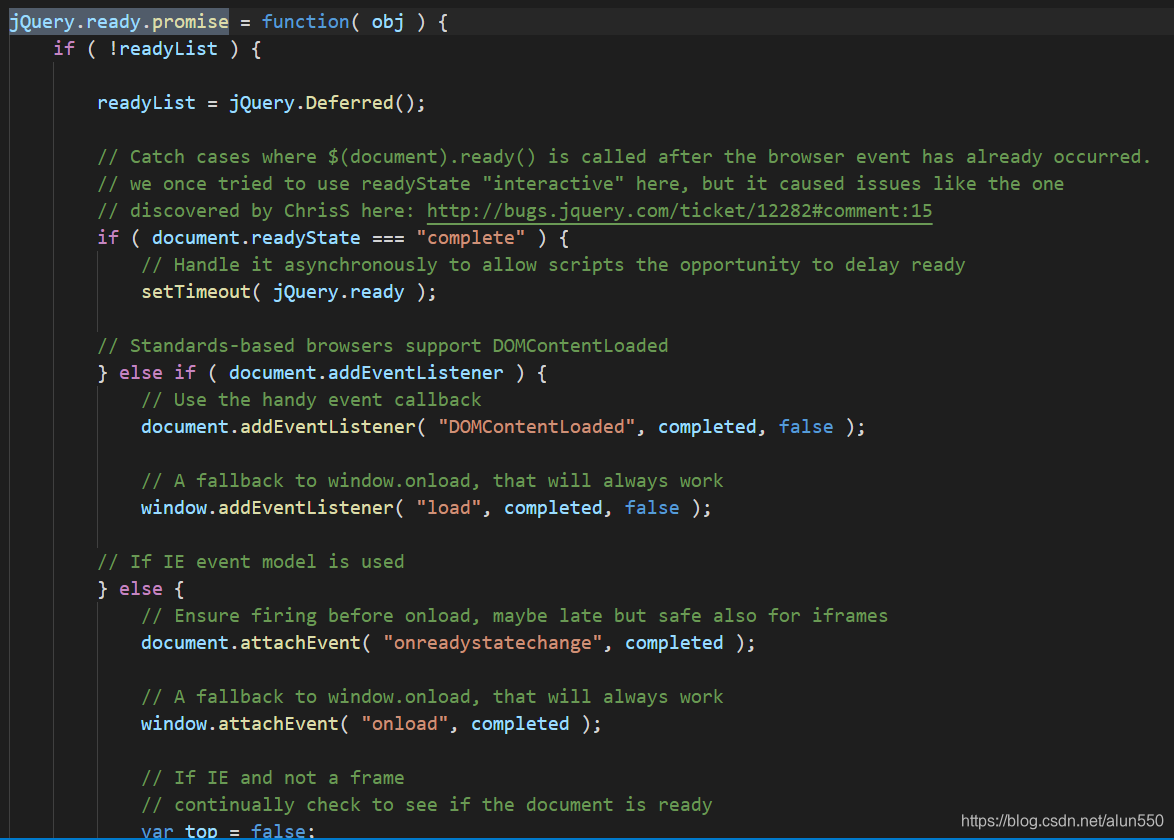Click "window.addEventListener" call
This screenshot has width=1174, height=840.
(x=267, y=508)
